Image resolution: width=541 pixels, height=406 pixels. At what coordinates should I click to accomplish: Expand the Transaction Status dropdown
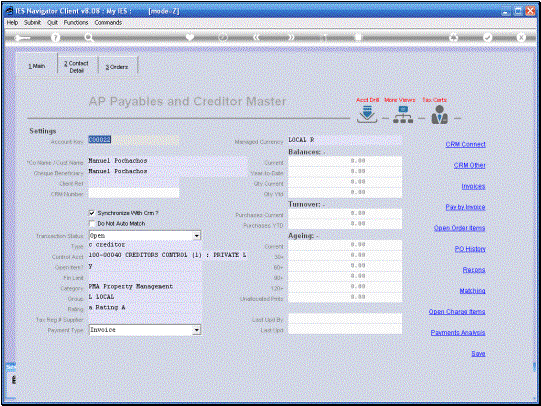coord(197,236)
